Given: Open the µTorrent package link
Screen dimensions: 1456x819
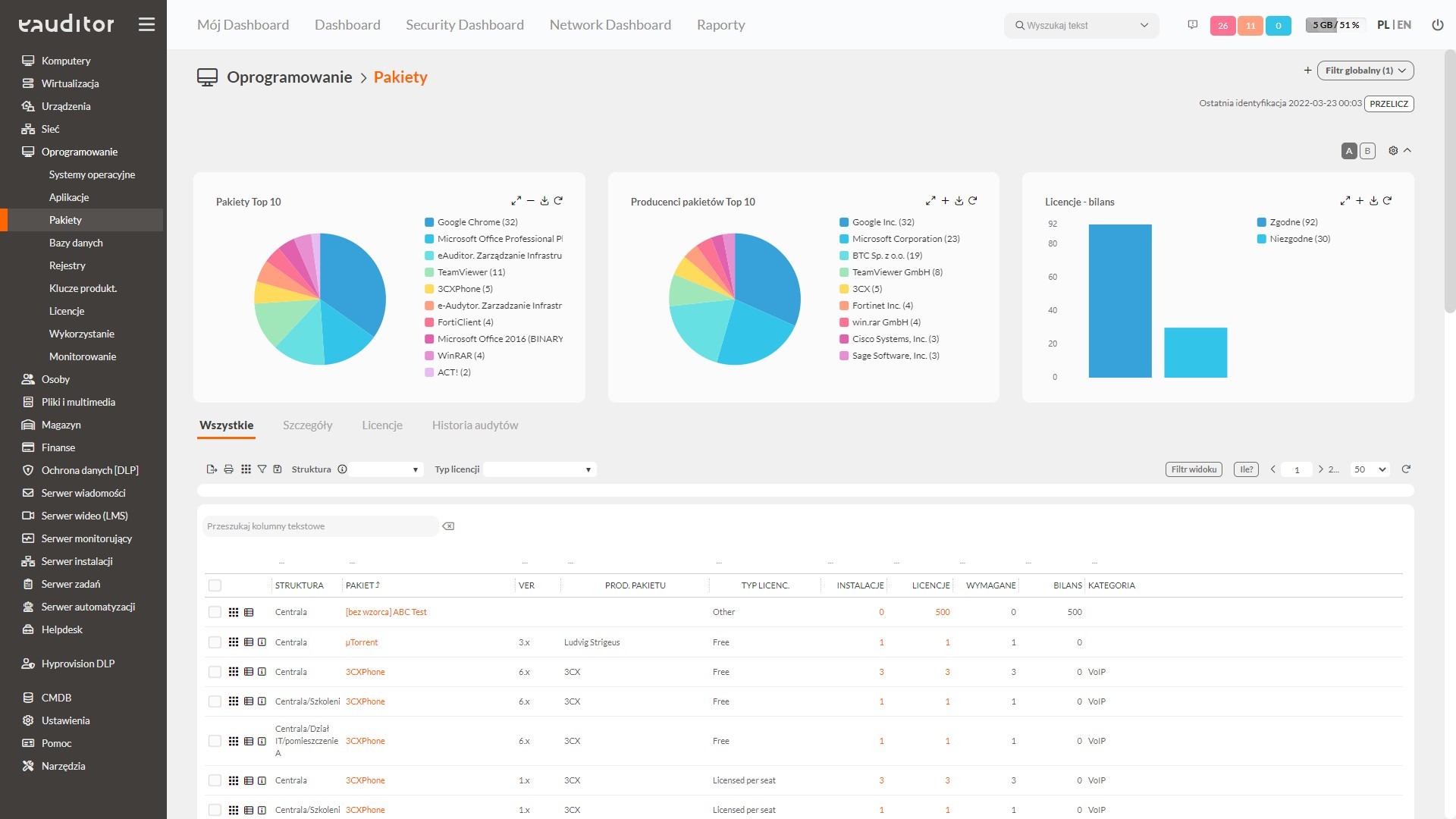Looking at the screenshot, I should [362, 642].
